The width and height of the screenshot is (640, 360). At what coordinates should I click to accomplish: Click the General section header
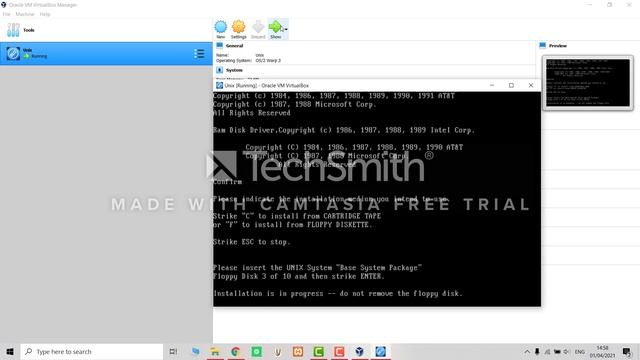[234, 46]
